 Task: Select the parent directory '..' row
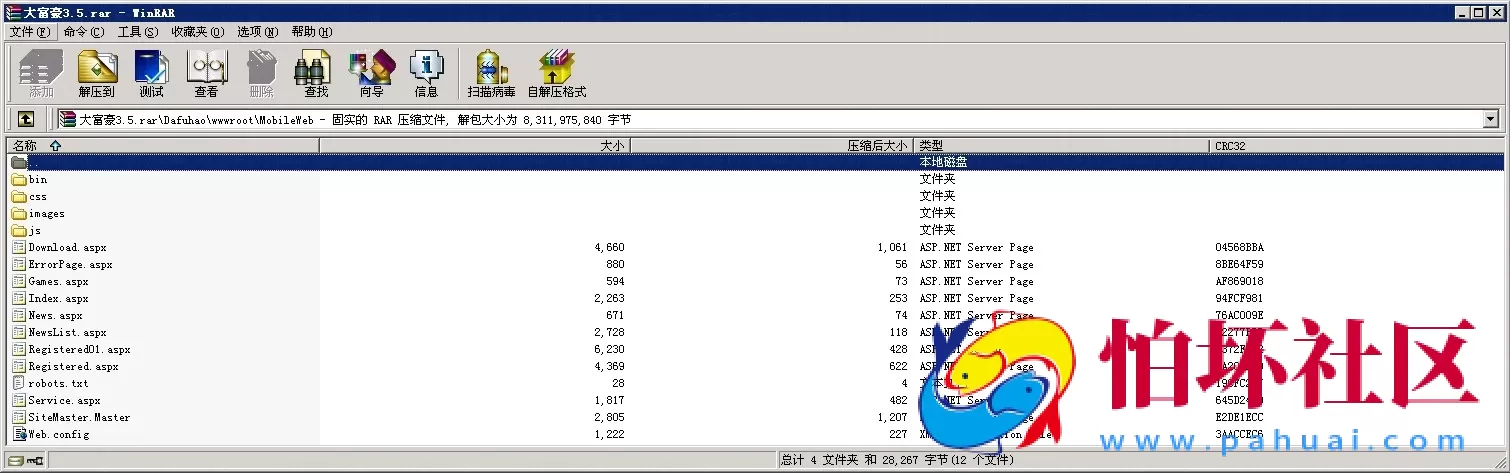pos(755,162)
